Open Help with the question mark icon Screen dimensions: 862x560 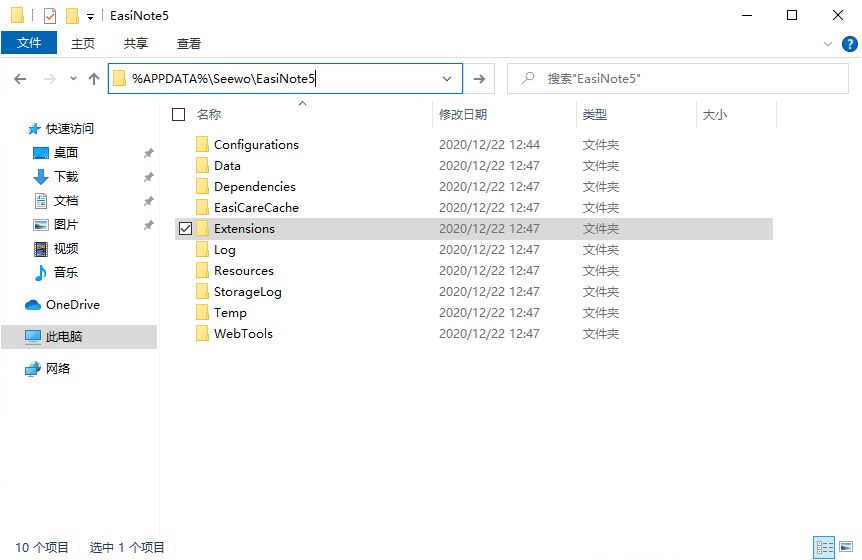849,44
